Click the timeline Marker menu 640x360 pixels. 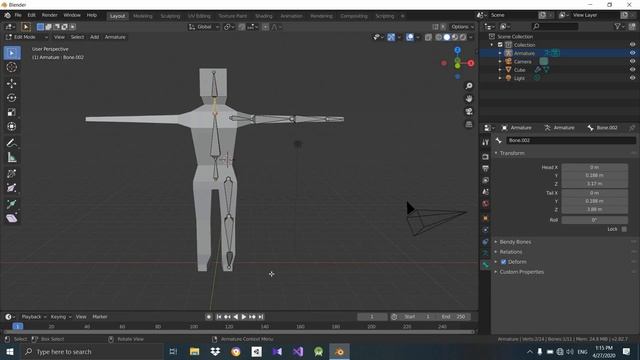pyautogui.click(x=100, y=317)
